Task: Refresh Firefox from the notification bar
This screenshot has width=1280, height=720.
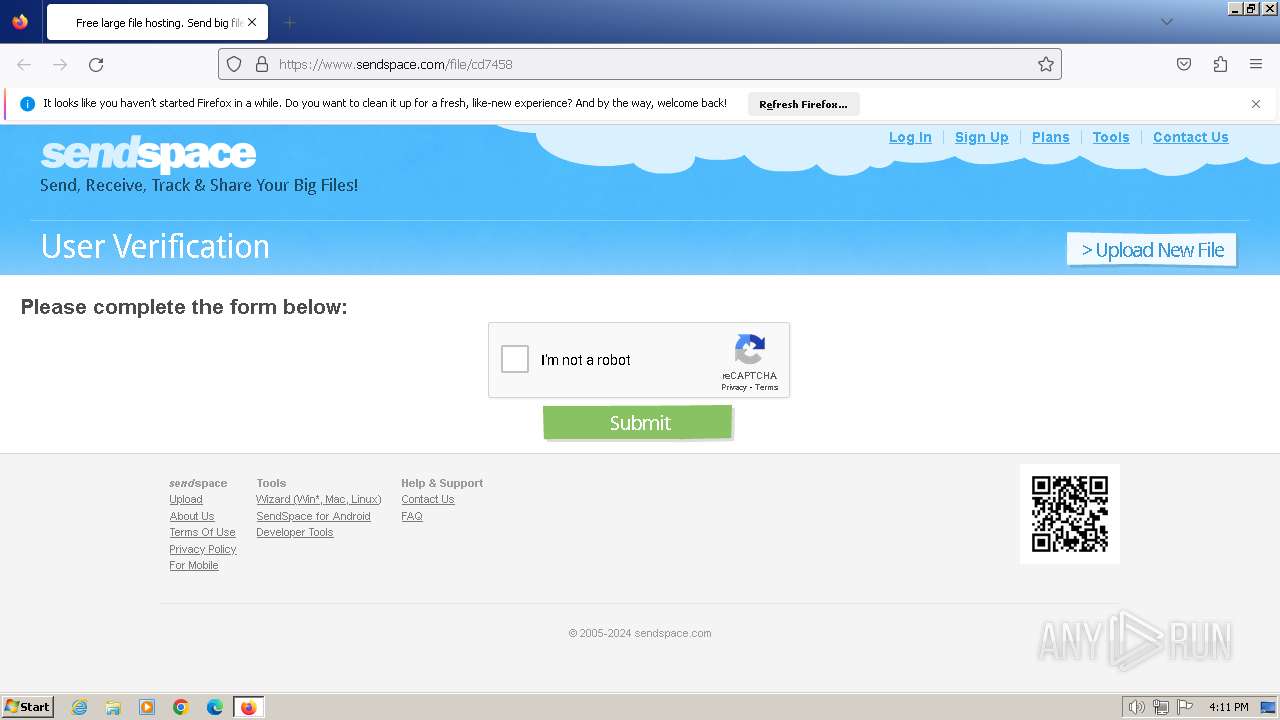Action: (x=803, y=104)
